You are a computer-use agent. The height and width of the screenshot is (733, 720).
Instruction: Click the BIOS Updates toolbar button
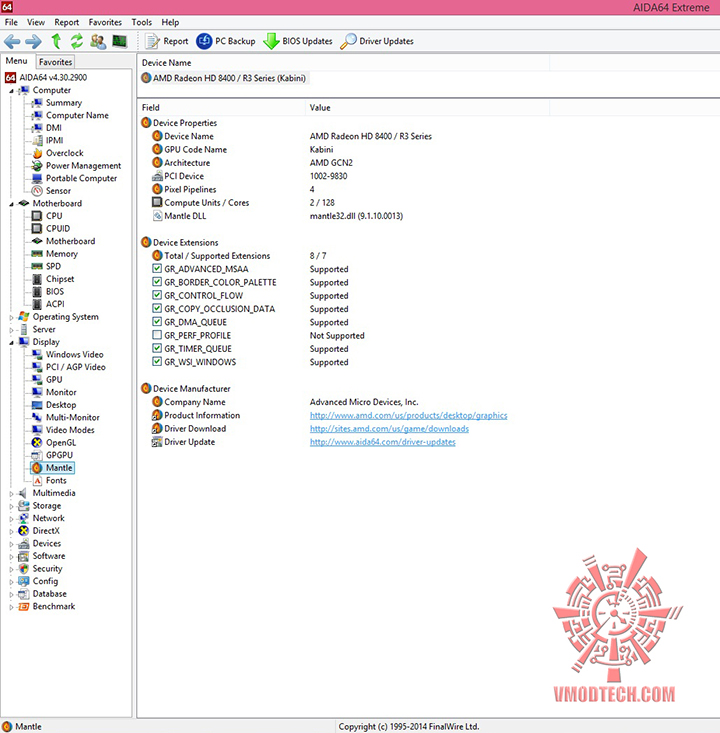[x=298, y=41]
